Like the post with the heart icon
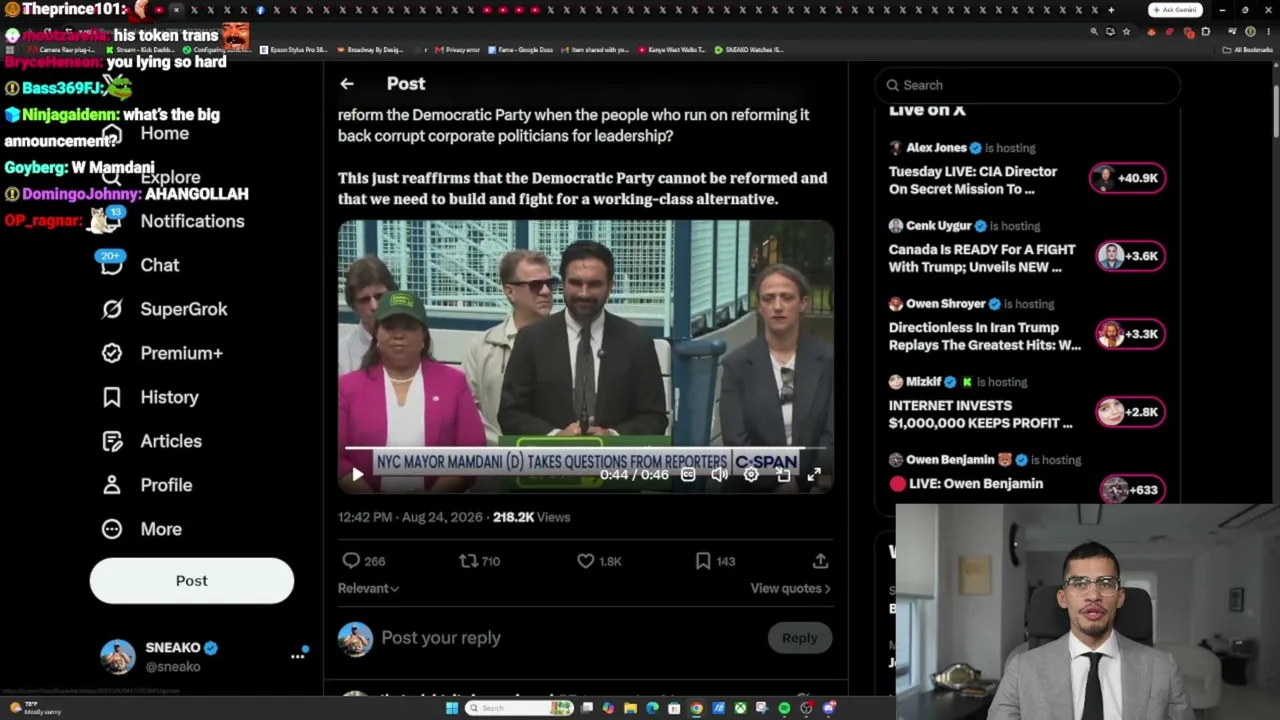Viewport: 1280px width, 720px height. [x=586, y=561]
